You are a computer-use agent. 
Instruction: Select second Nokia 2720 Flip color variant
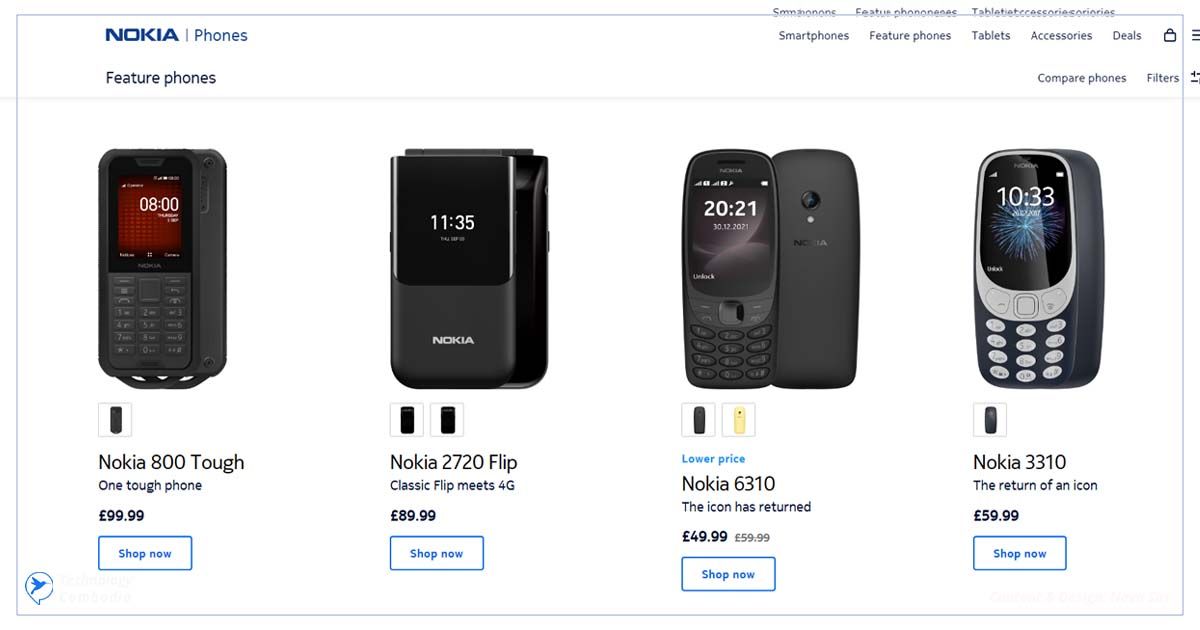pyautogui.click(x=447, y=420)
